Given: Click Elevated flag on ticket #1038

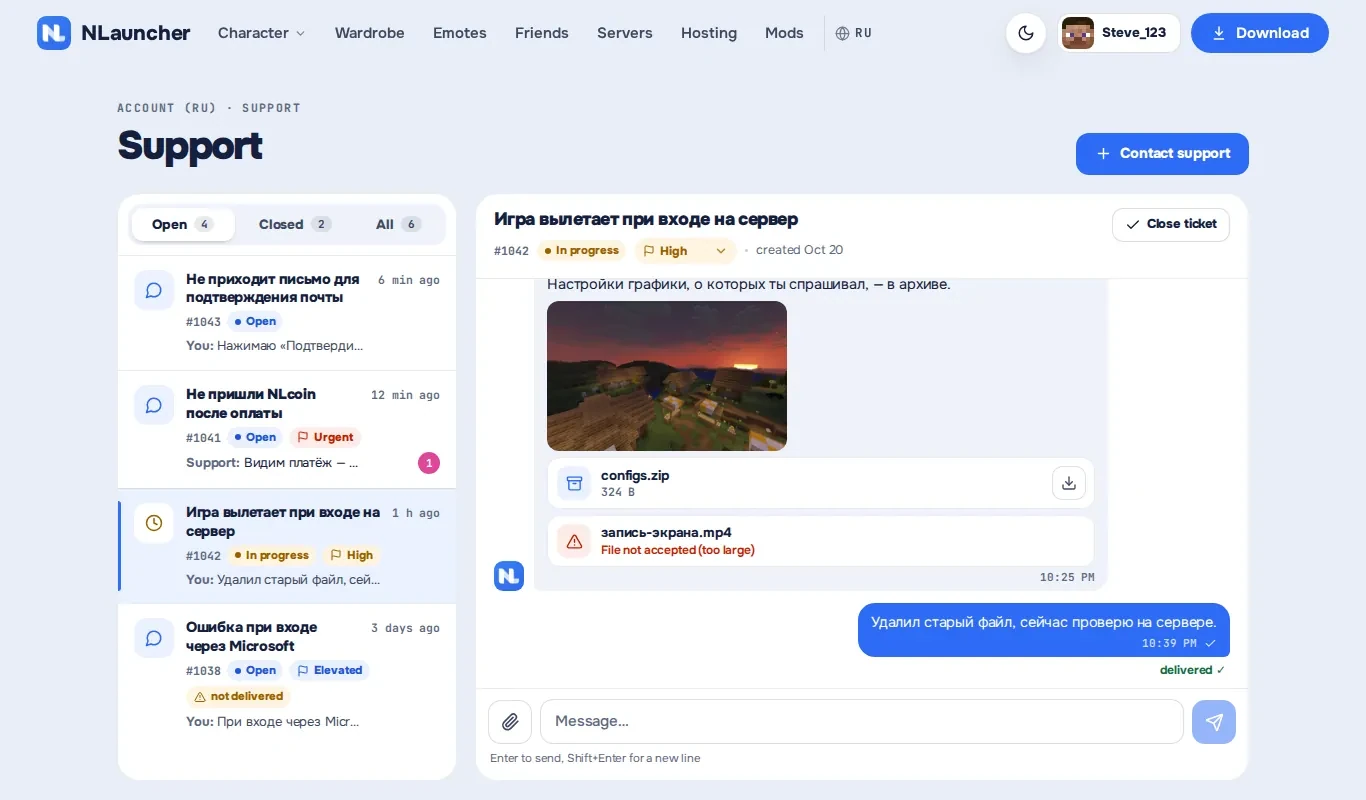Looking at the screenshot, I should pyautogui.click(x=330, y=670).
